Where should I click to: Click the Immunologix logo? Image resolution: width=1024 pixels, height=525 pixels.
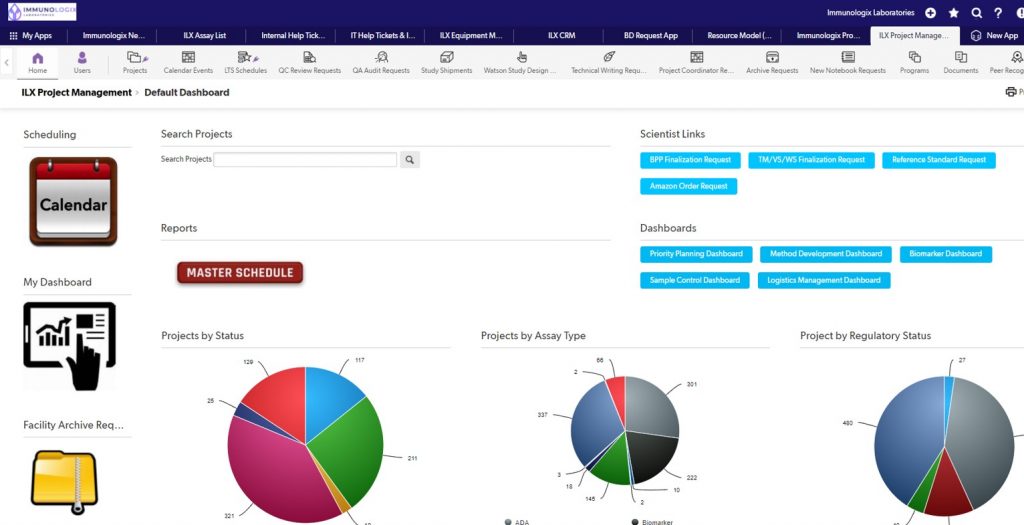coord(42,12)
